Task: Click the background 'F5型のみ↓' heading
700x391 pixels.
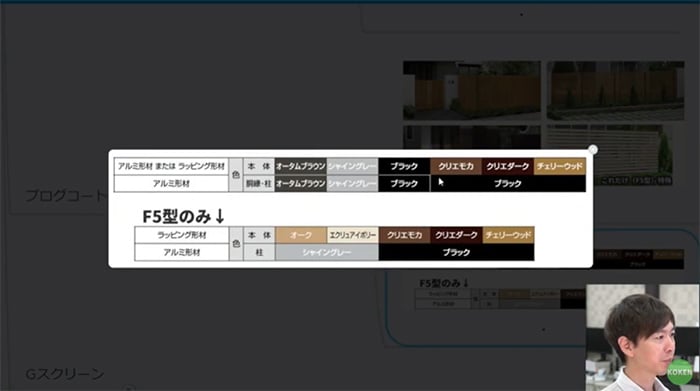Action: click(444, 283)
